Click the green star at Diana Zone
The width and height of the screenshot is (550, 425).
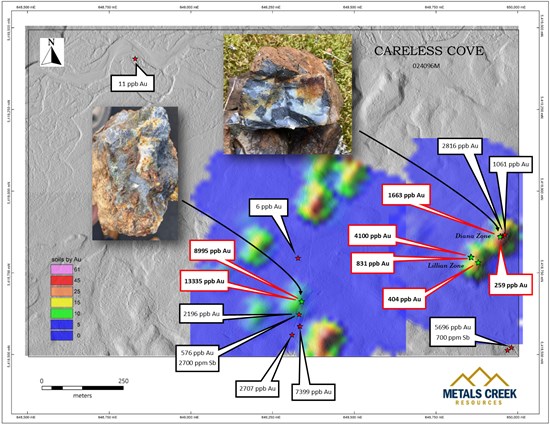click(500, 237)
